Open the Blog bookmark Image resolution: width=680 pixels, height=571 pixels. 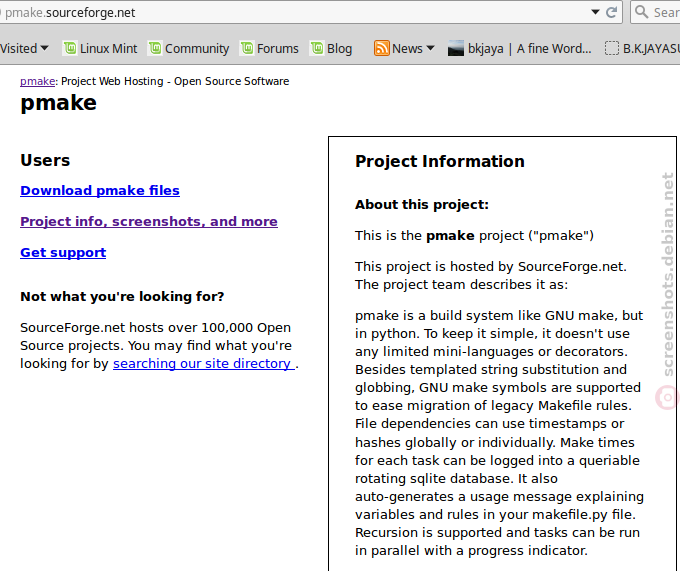[331, 48]
